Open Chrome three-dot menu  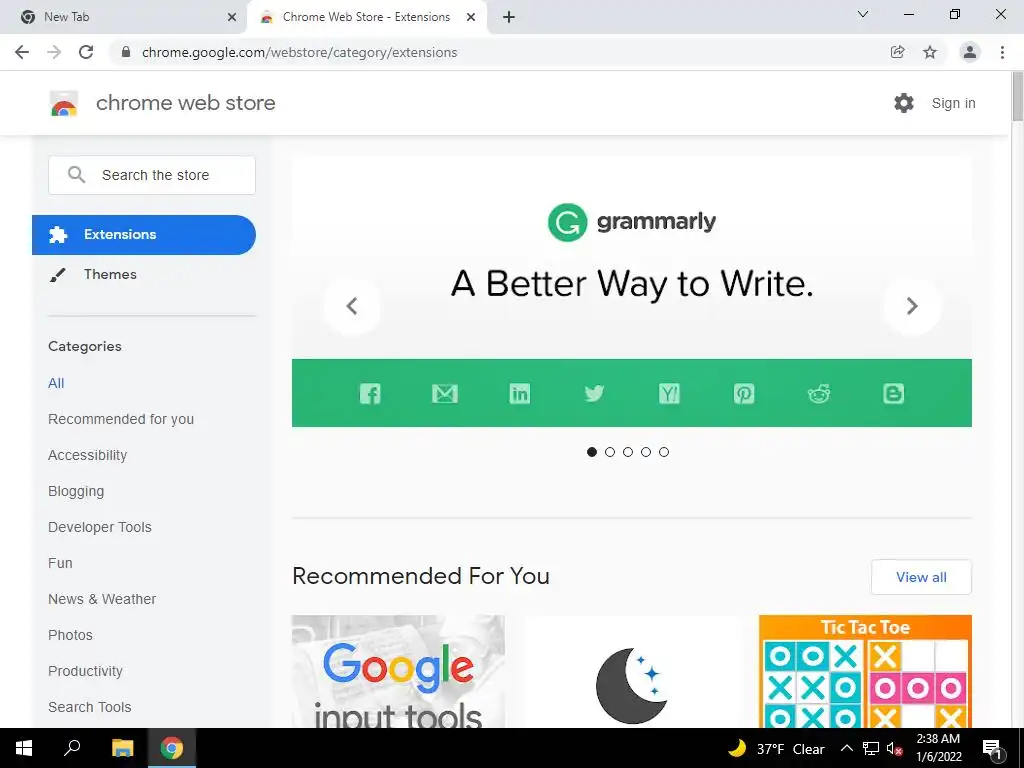pos(1002,52)
